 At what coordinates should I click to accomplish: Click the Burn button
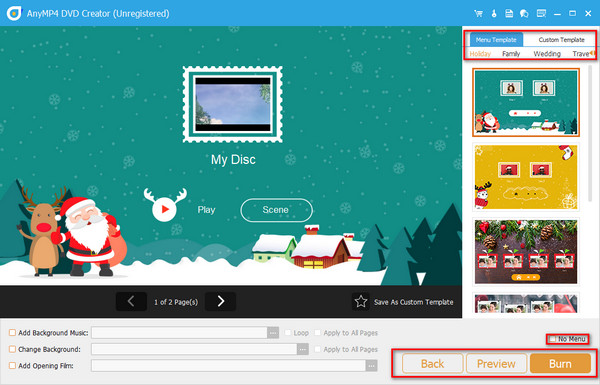560,364
